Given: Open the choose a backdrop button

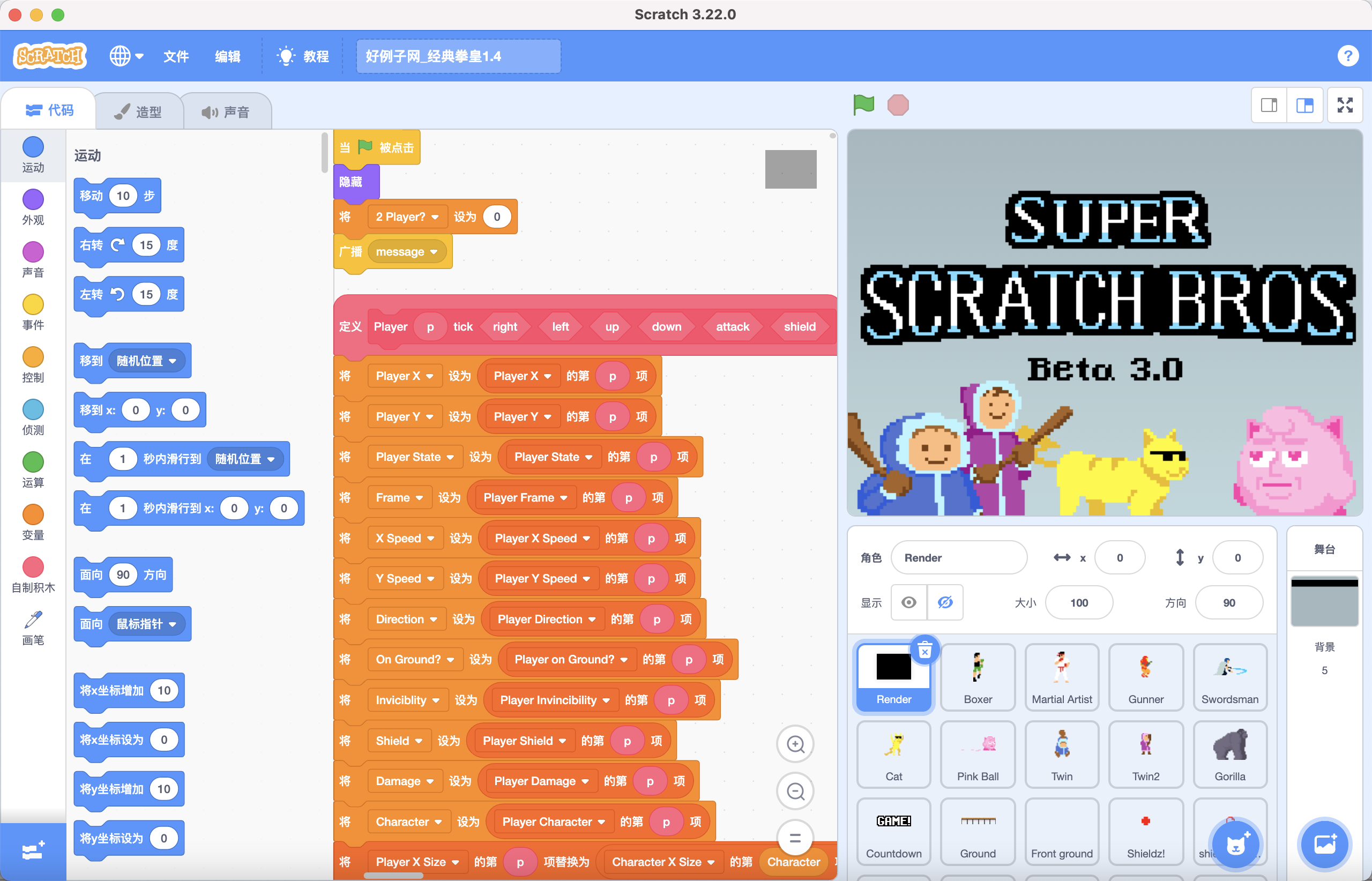Looking at the screenshot, I should click(1324, 845).
